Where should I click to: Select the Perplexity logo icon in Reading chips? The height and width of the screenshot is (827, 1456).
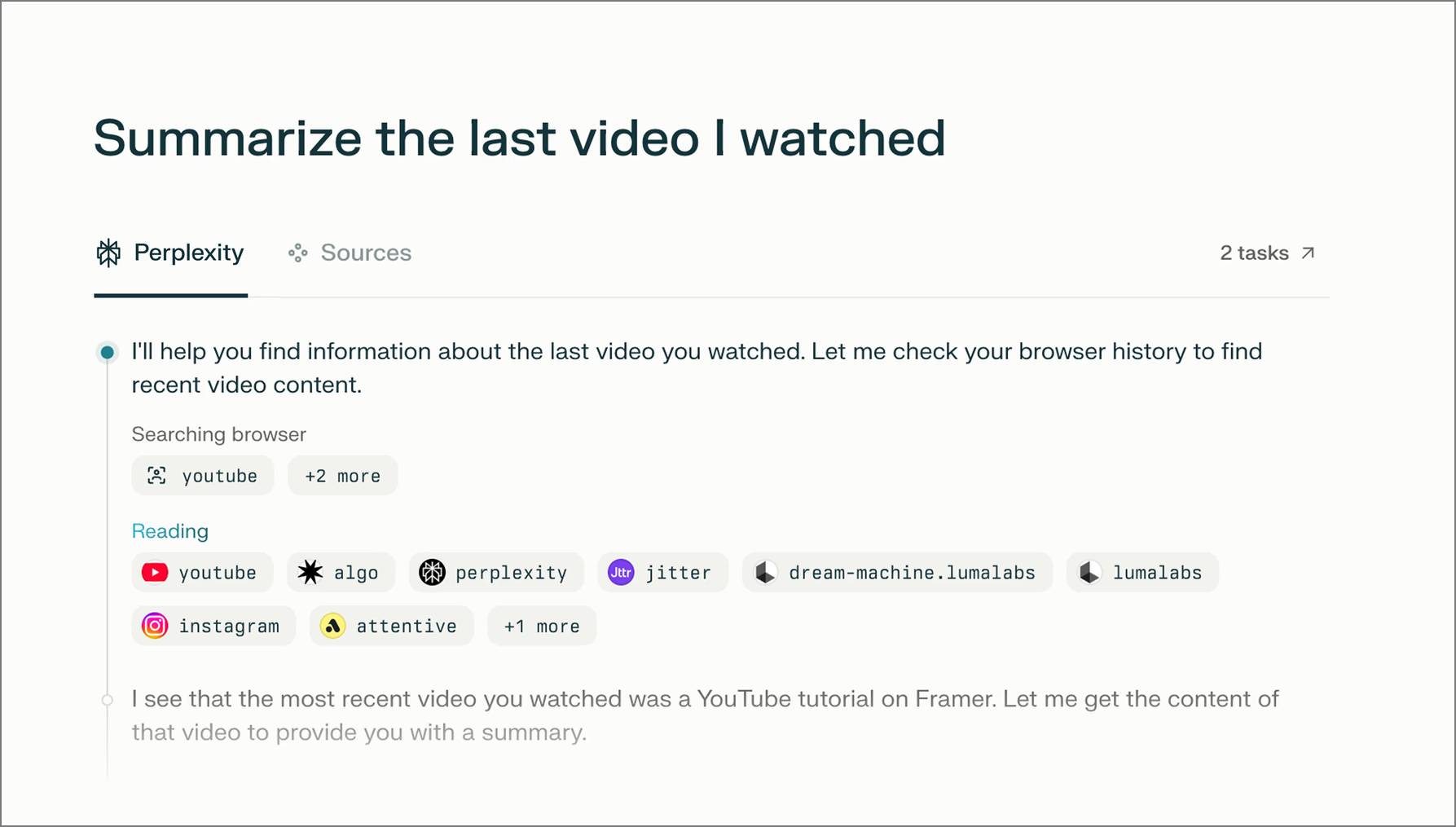point(433,572)
